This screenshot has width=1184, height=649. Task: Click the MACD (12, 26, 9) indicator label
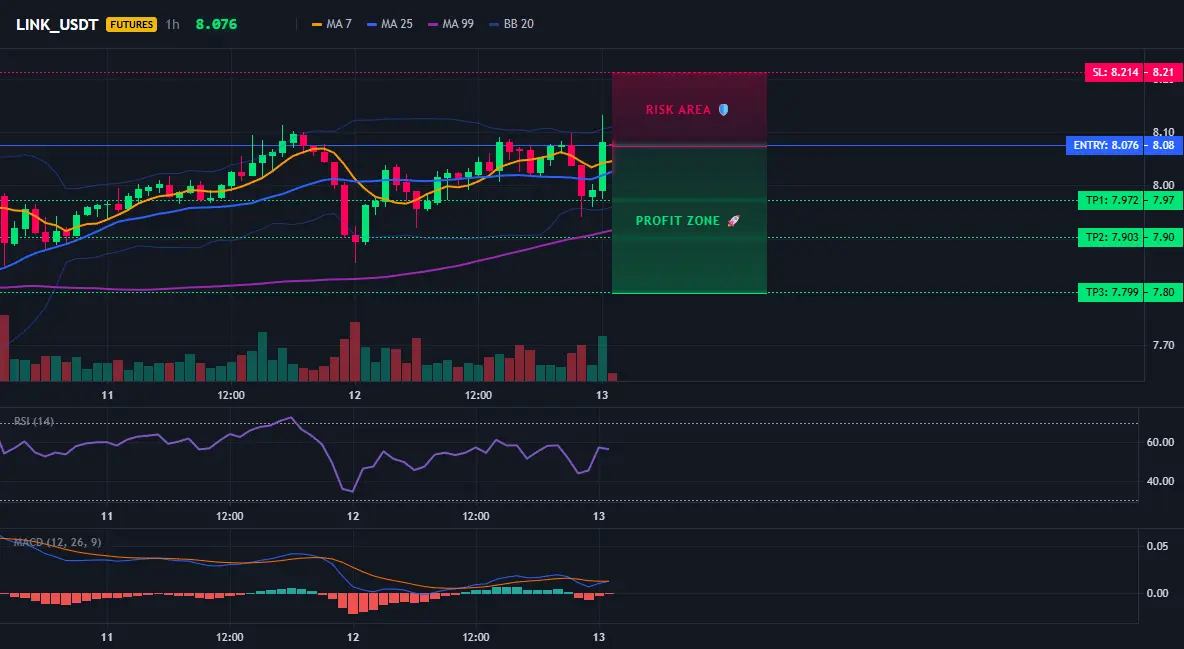point(57,542)
